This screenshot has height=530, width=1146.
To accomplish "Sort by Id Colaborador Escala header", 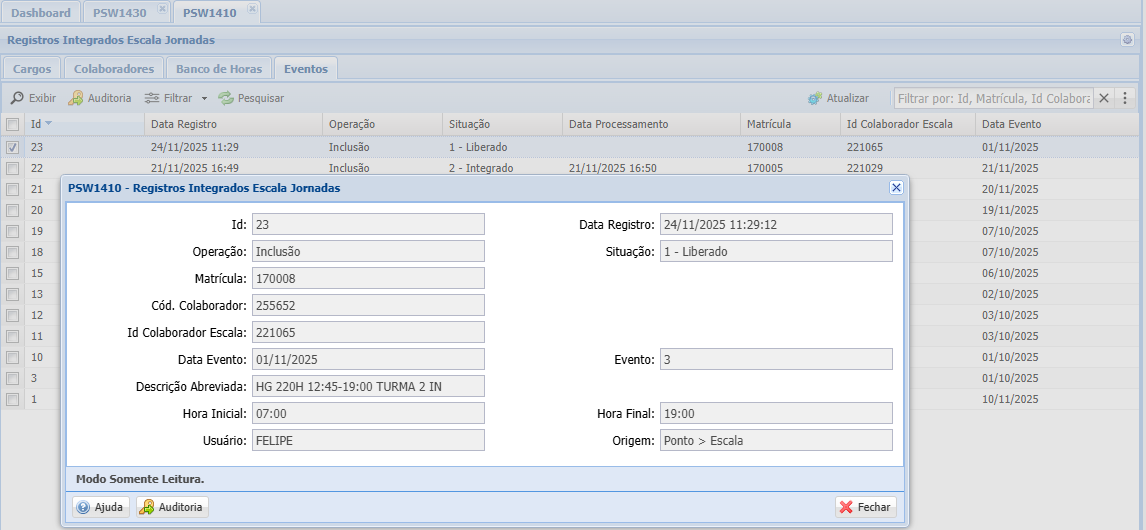I will tap(908, 124).
